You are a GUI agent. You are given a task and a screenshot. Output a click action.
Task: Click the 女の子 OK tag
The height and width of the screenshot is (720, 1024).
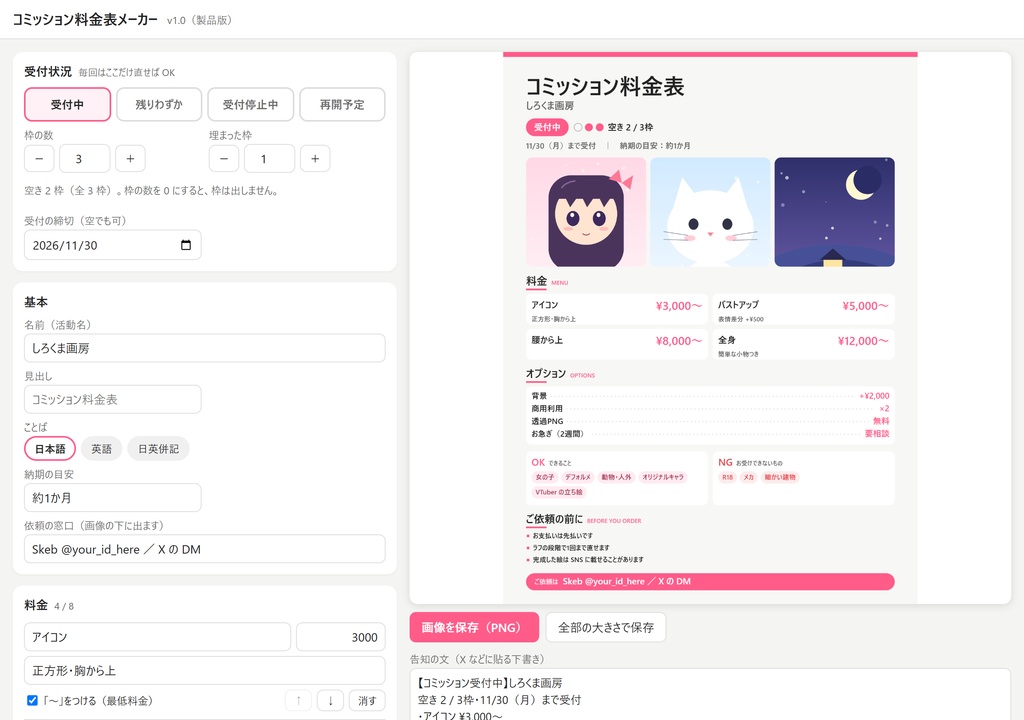click(545, 477)
